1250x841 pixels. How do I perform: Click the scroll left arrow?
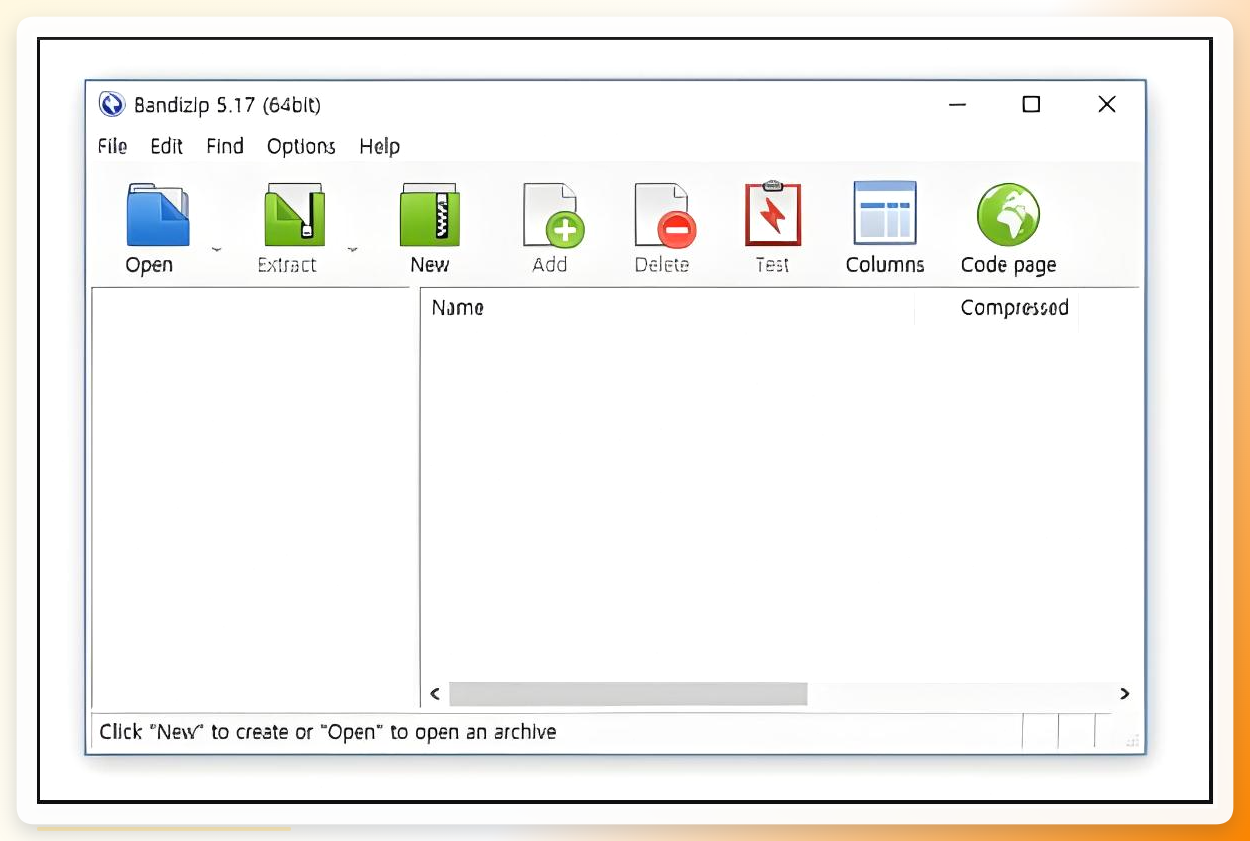pyautogui.click(x=435, y=694)
